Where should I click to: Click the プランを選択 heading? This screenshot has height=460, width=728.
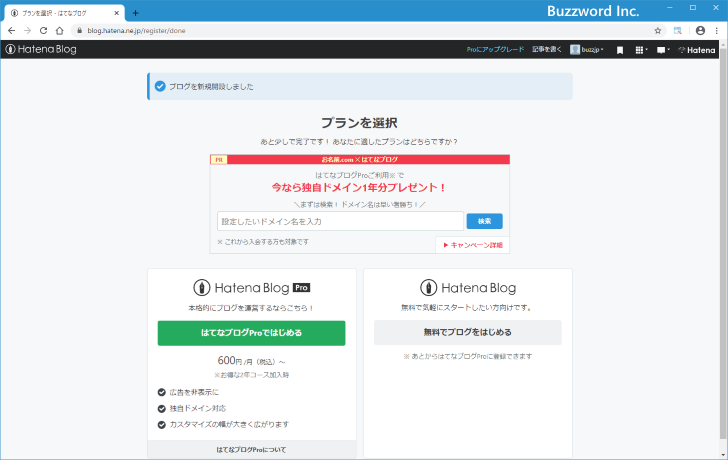359,123
